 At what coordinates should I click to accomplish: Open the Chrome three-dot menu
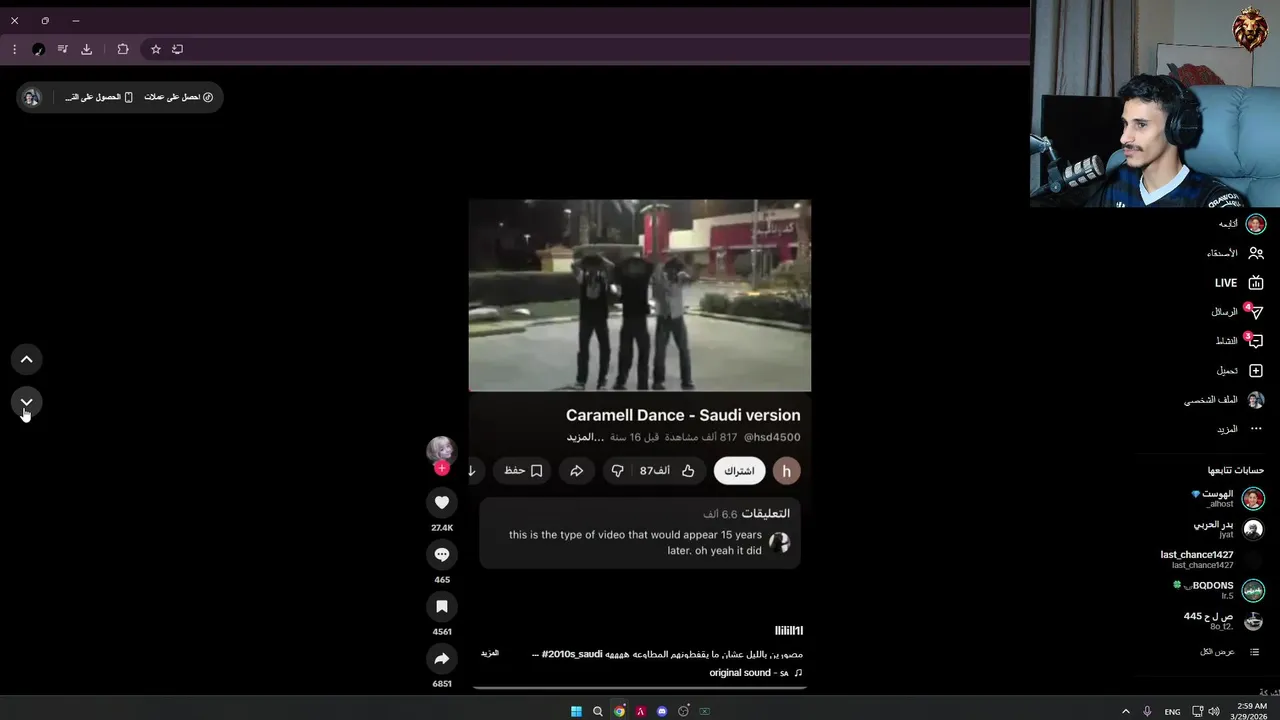(14, 49)
